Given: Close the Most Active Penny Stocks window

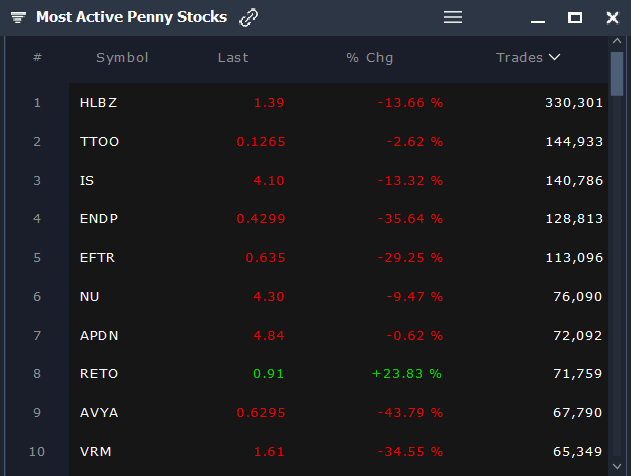Looking at the screenshot, I should point(612,17).
